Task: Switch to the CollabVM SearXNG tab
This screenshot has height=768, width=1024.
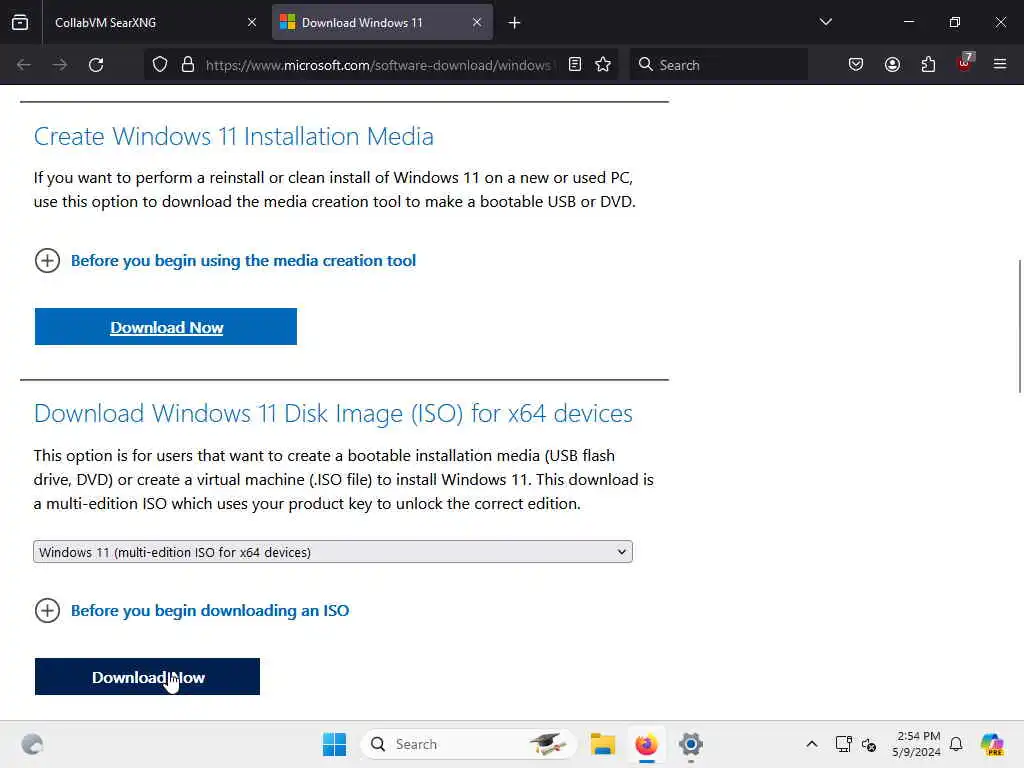Action: (155, 22)
